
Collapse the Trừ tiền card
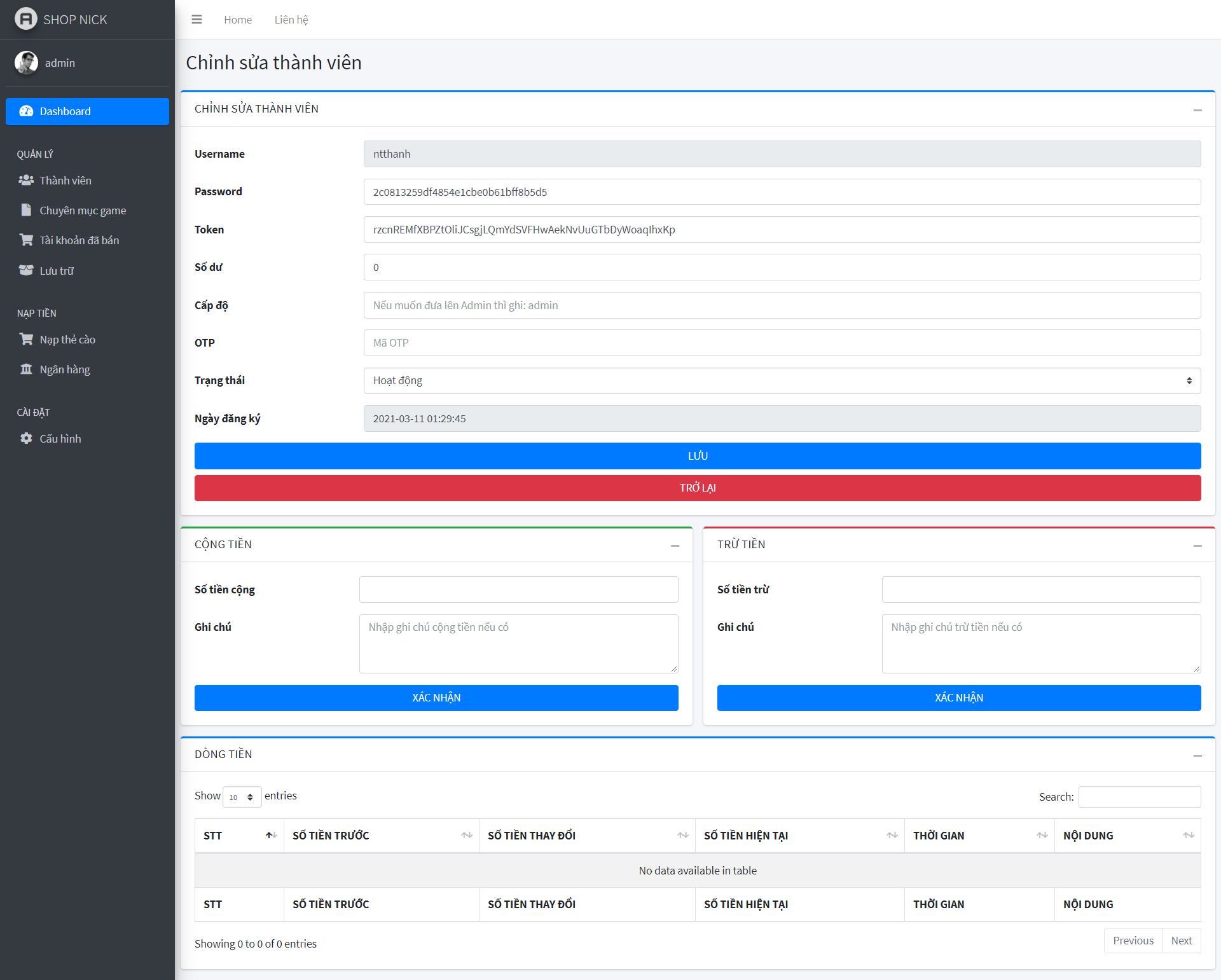(1197, 546)
